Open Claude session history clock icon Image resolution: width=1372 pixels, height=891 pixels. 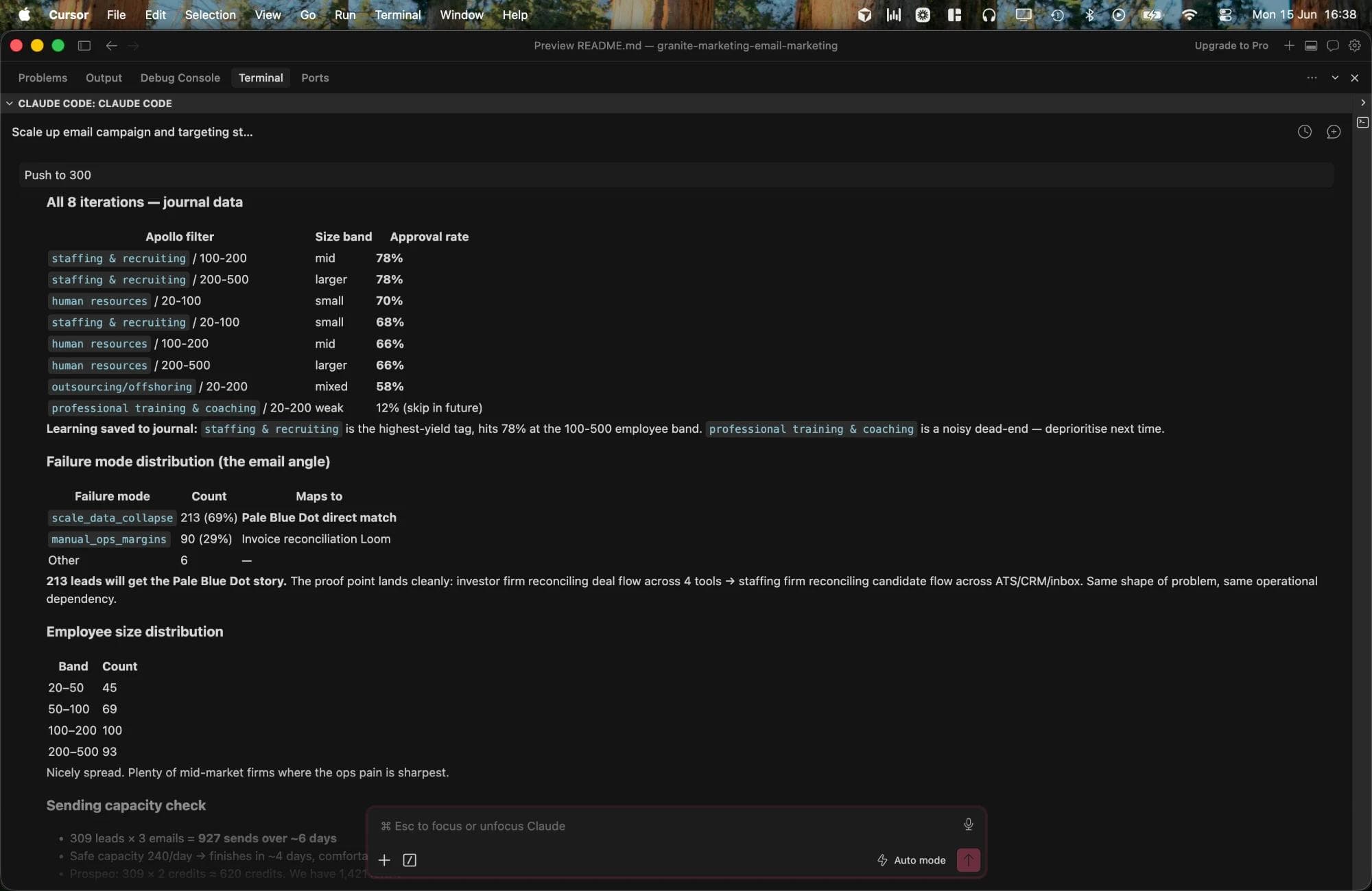[x=1304, y=132]
